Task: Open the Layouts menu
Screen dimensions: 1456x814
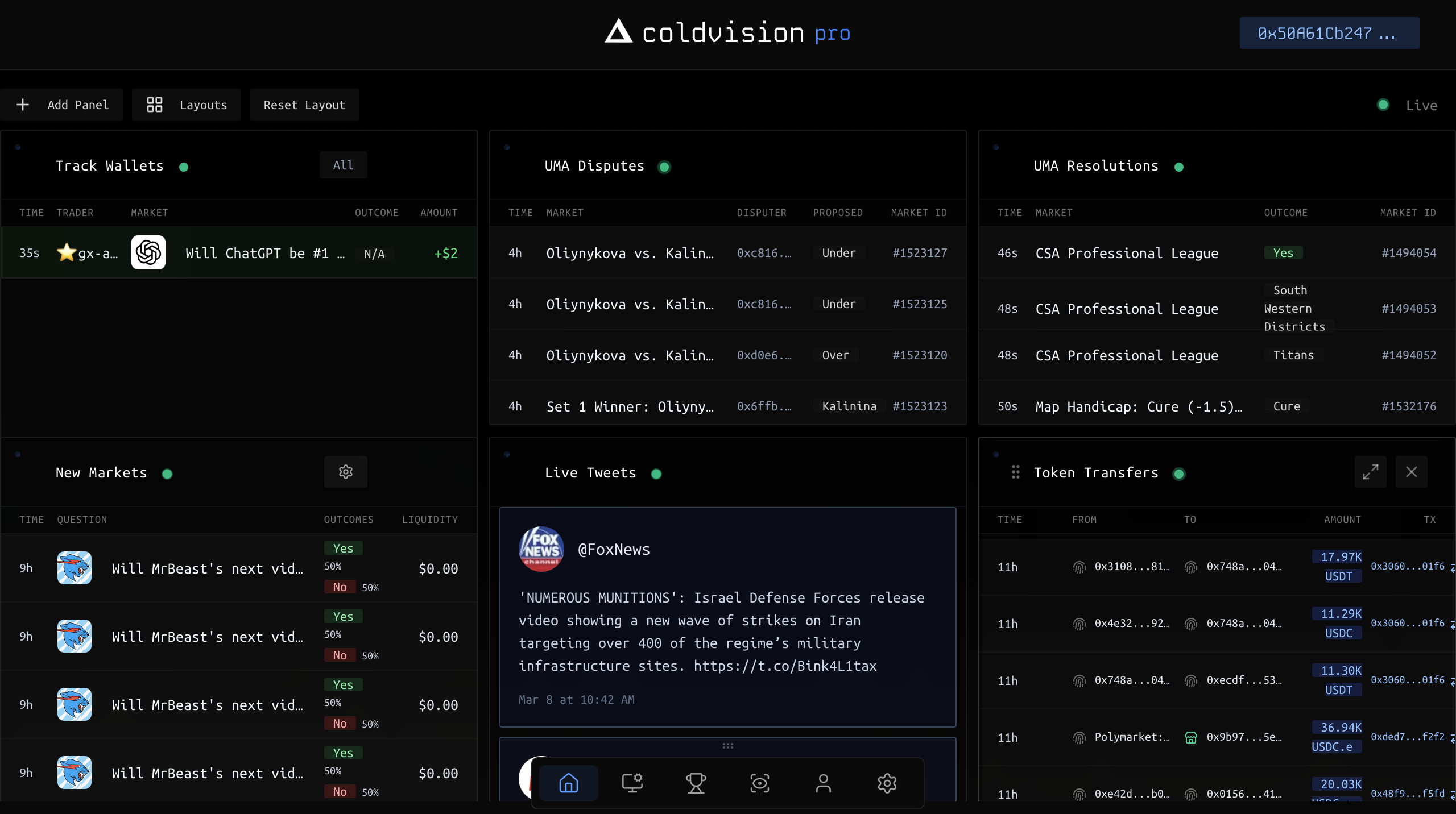Action: [x=187, y=105]
